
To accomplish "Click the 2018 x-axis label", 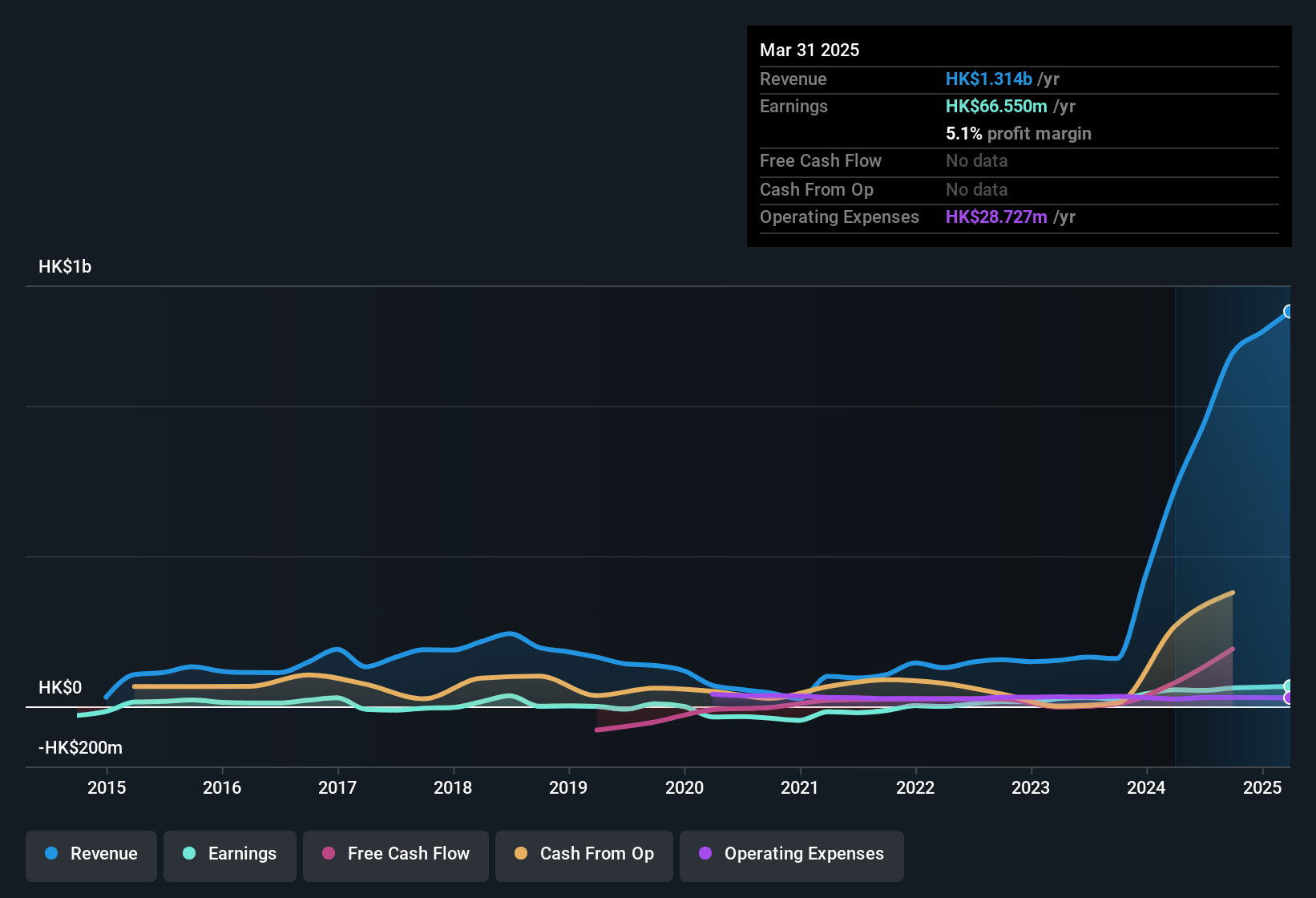I will pyautogui.click(x=453, y=788).
